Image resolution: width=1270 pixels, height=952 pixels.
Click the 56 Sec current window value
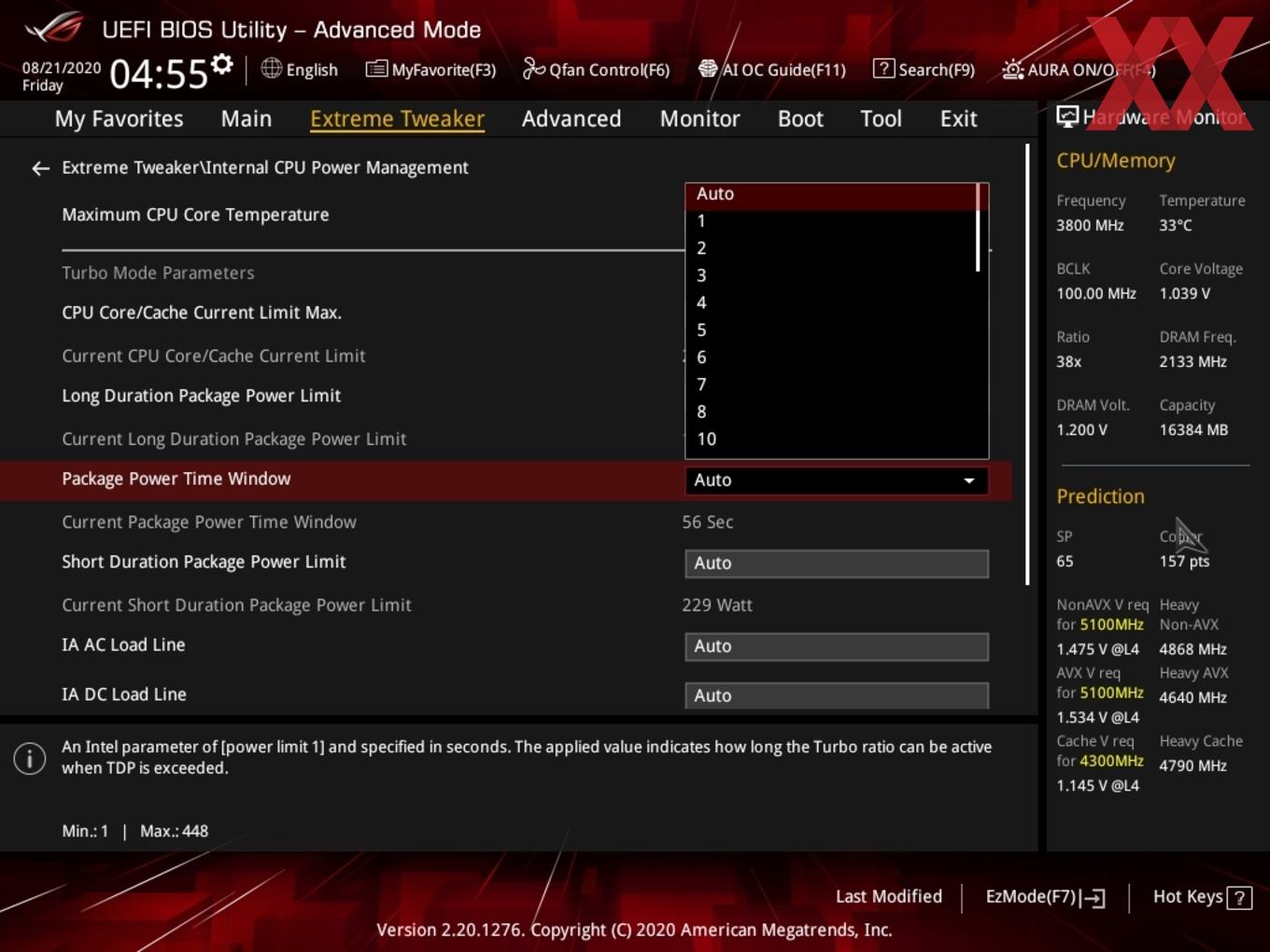coord(708,523)
